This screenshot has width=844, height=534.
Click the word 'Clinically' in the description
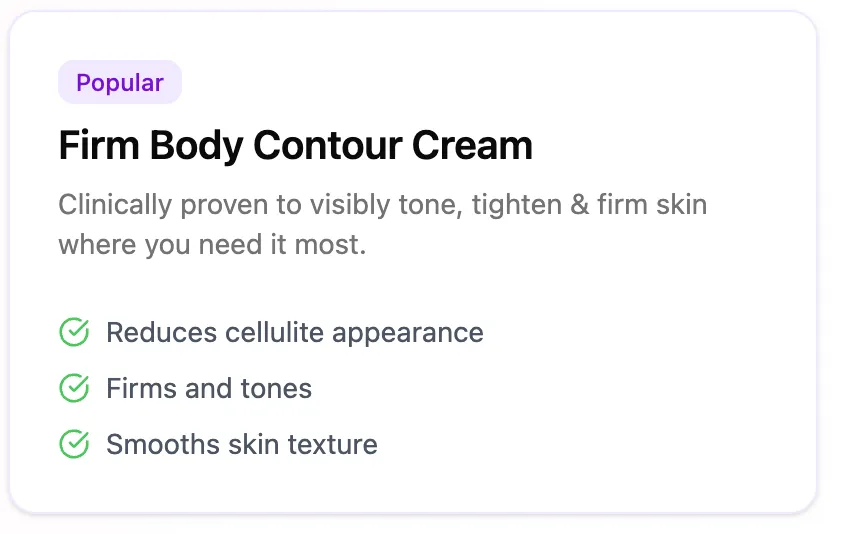115,206
